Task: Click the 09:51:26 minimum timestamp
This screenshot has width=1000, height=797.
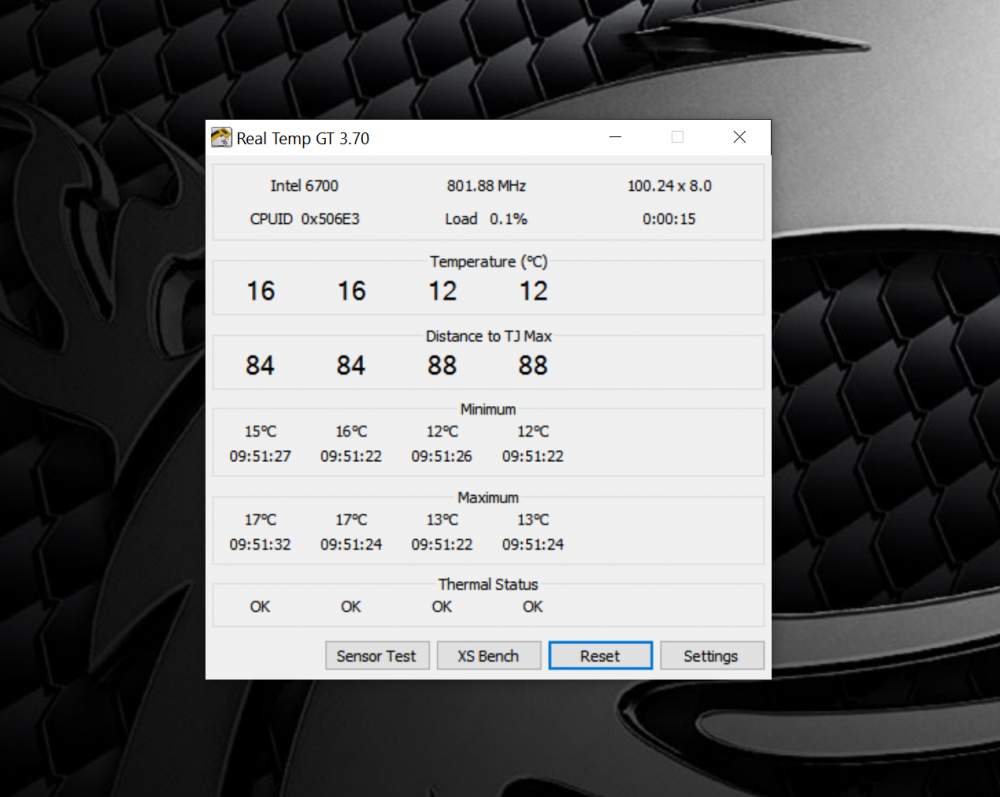Action: [442, 457]
